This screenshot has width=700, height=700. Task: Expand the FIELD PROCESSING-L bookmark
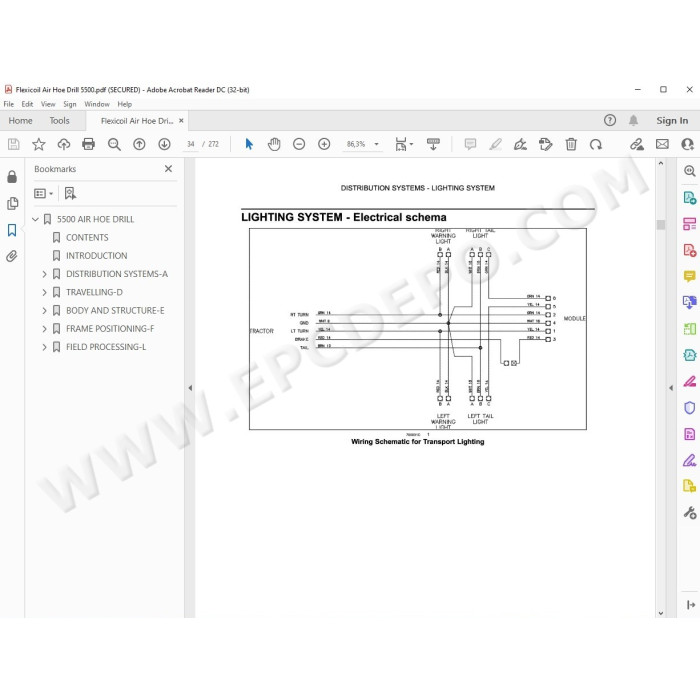(x=44, y=347)
